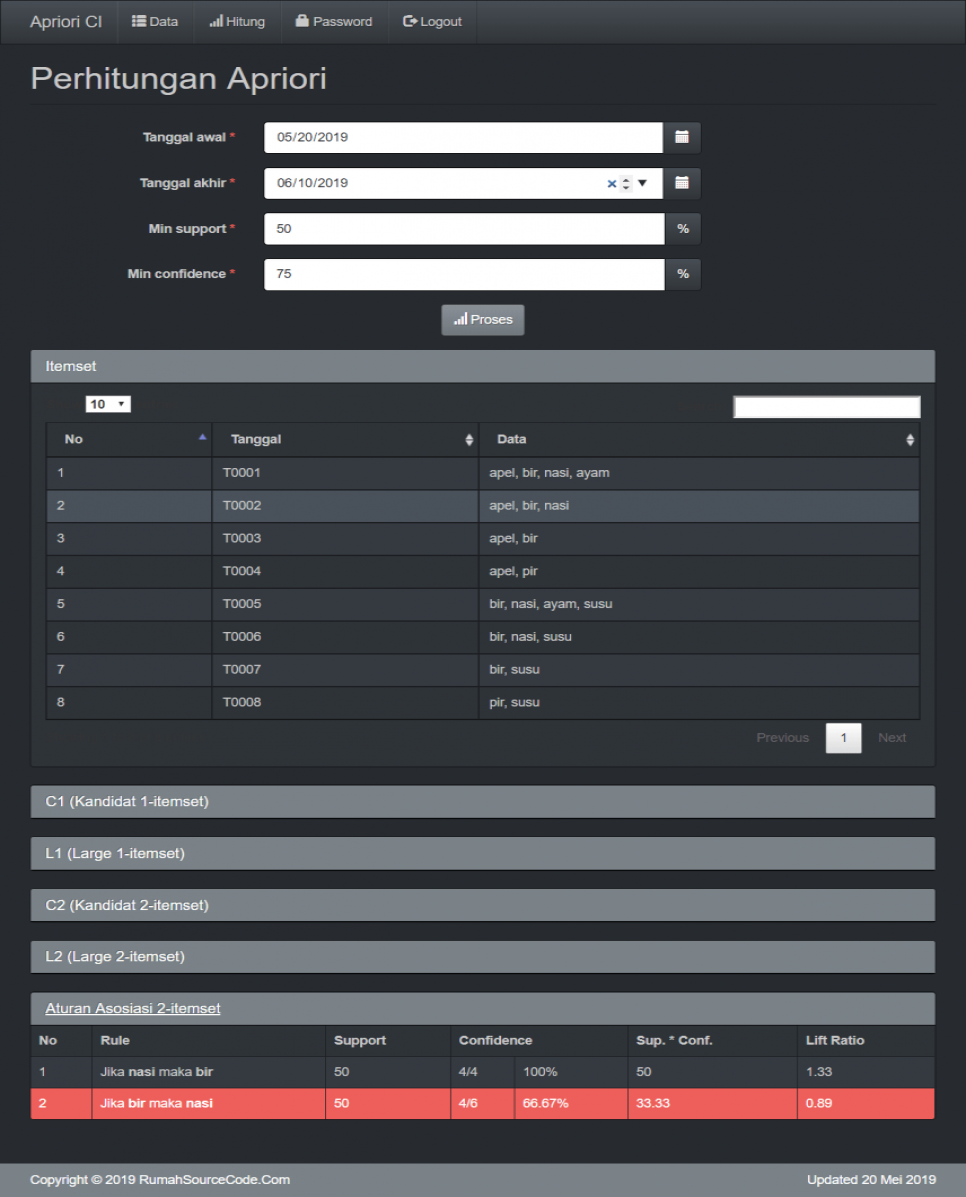
Task: Click the percent icon beside Min support
Action: (x=682, y=228)
